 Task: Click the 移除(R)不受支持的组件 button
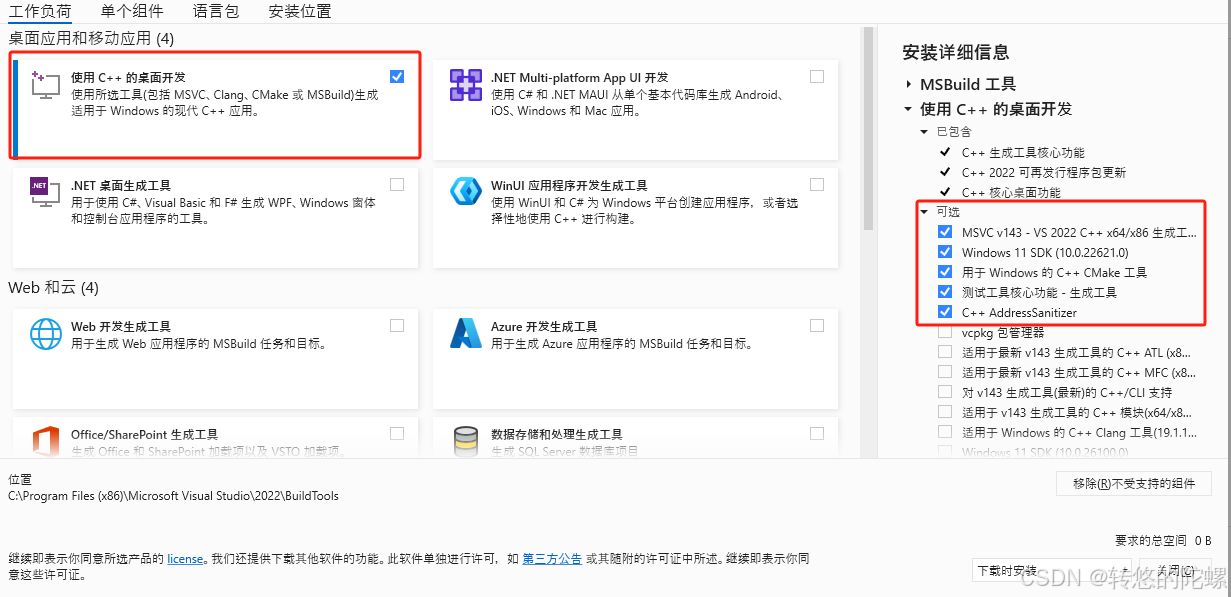point(1134,483)
